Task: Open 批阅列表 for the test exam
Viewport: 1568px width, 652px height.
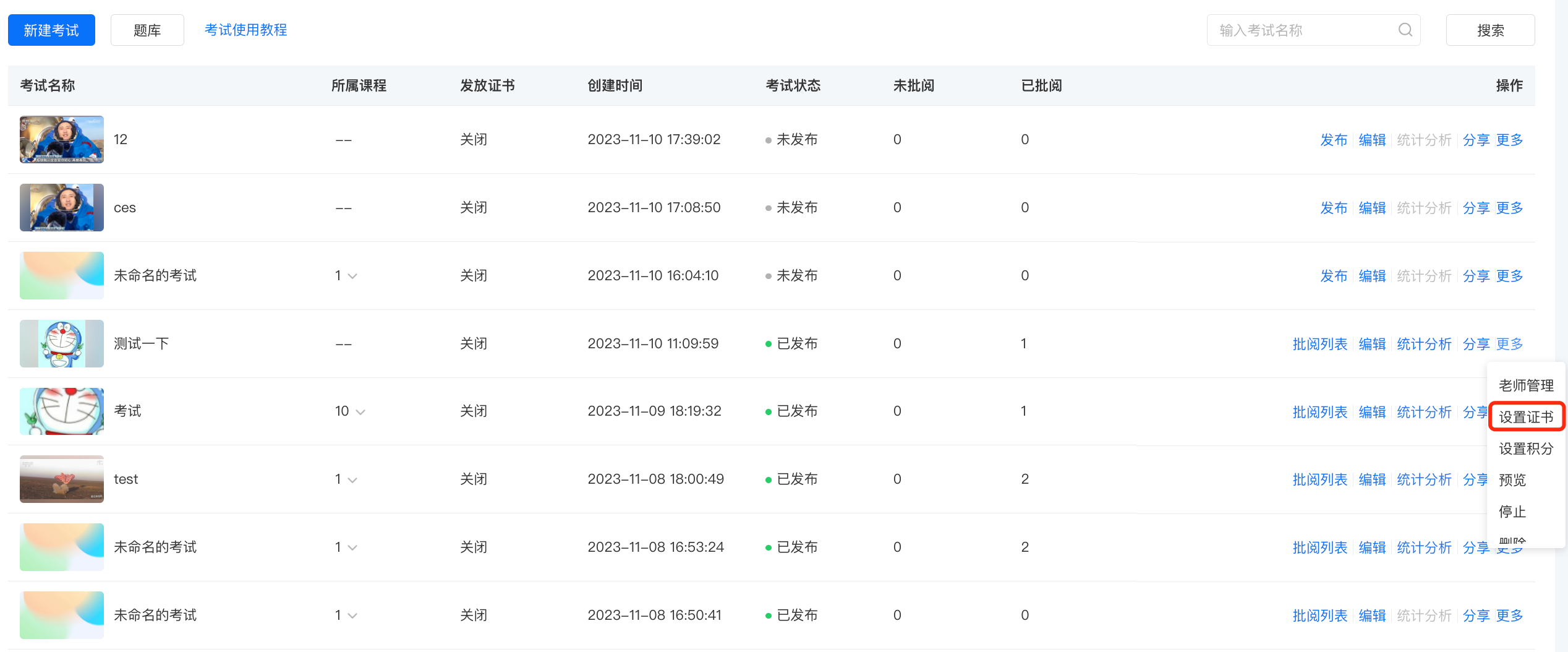Action: coord(1319,480)
